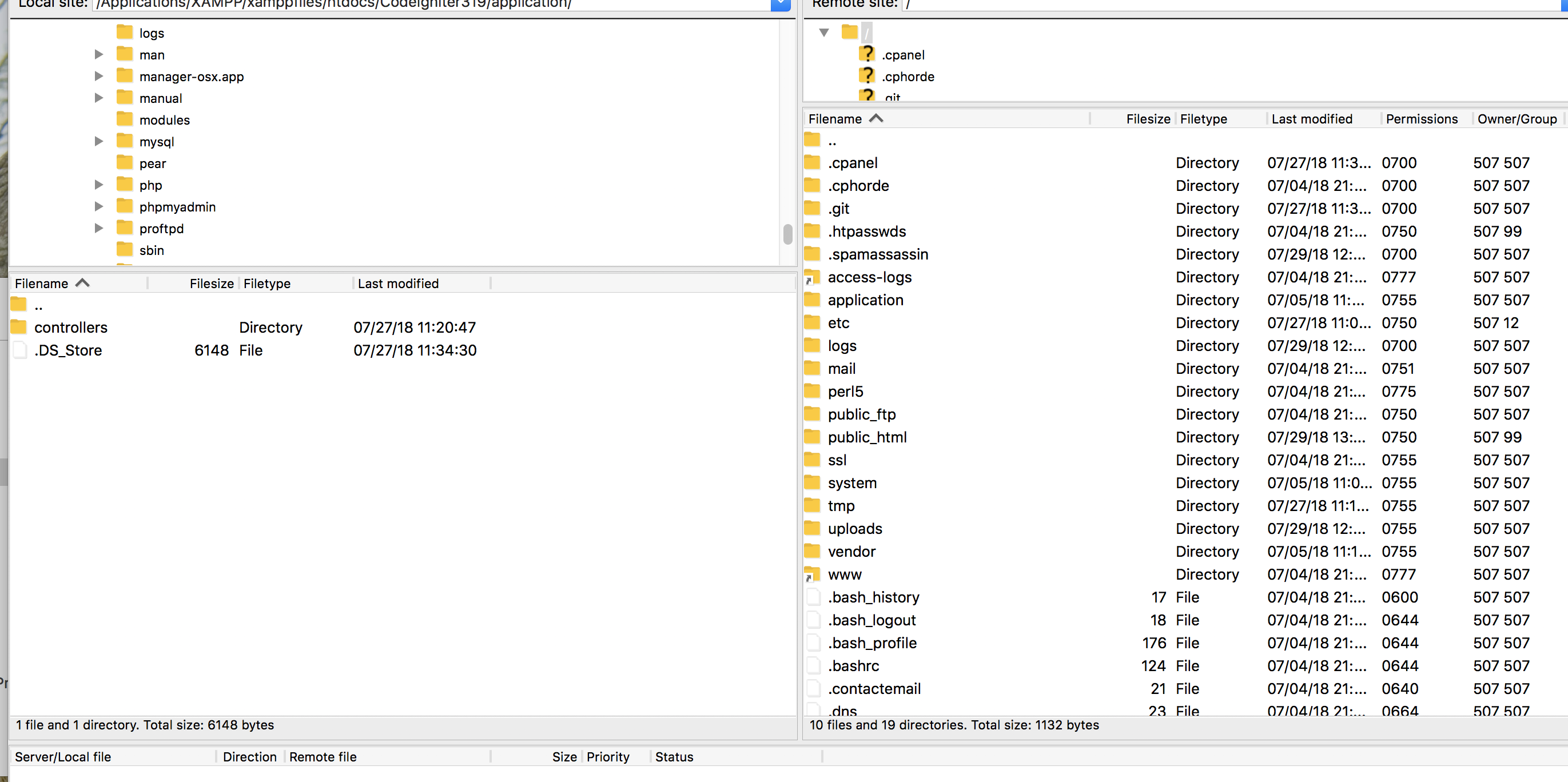Screen dimensions: 1568x782
Task: Click the Server/Local file queue column header
Action: pos(113,756)
